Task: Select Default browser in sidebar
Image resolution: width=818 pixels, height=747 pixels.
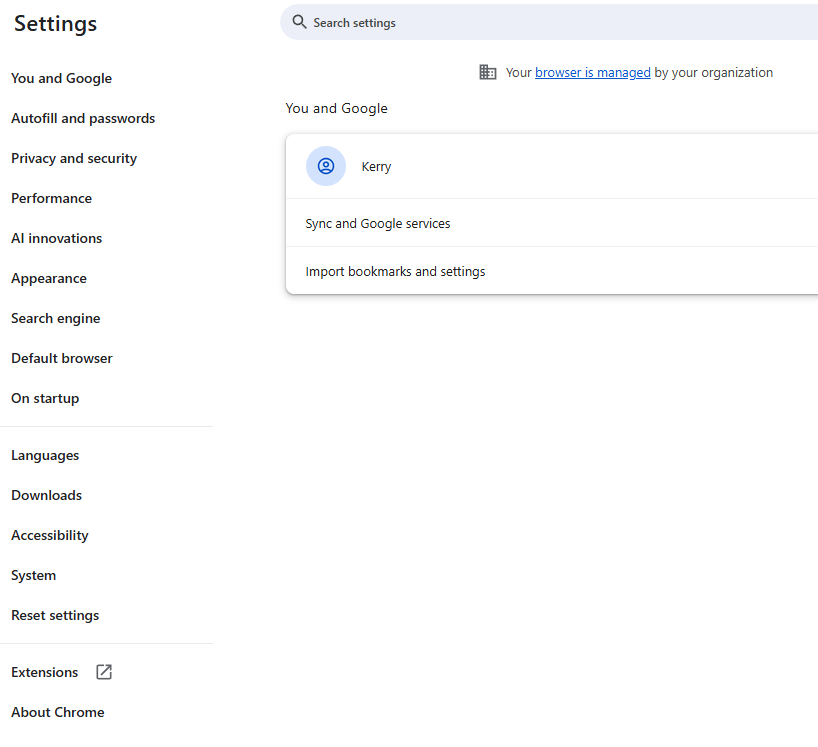Action: (x=62, y=358)
